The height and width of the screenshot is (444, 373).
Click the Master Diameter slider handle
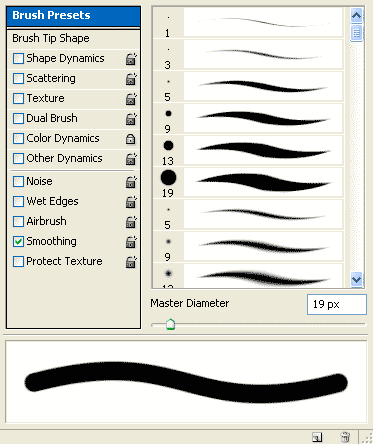point(171,324)
